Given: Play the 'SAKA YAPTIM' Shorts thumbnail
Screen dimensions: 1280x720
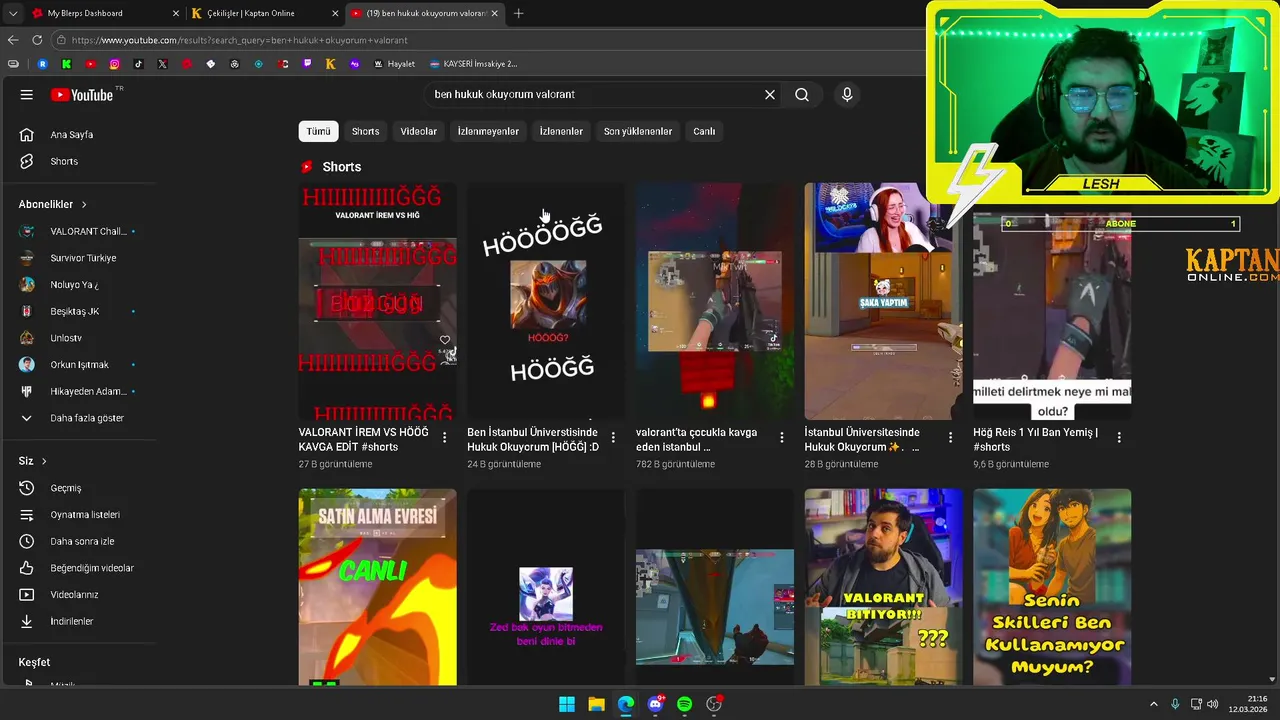Looking at the screenshot, I should [883, 301].
